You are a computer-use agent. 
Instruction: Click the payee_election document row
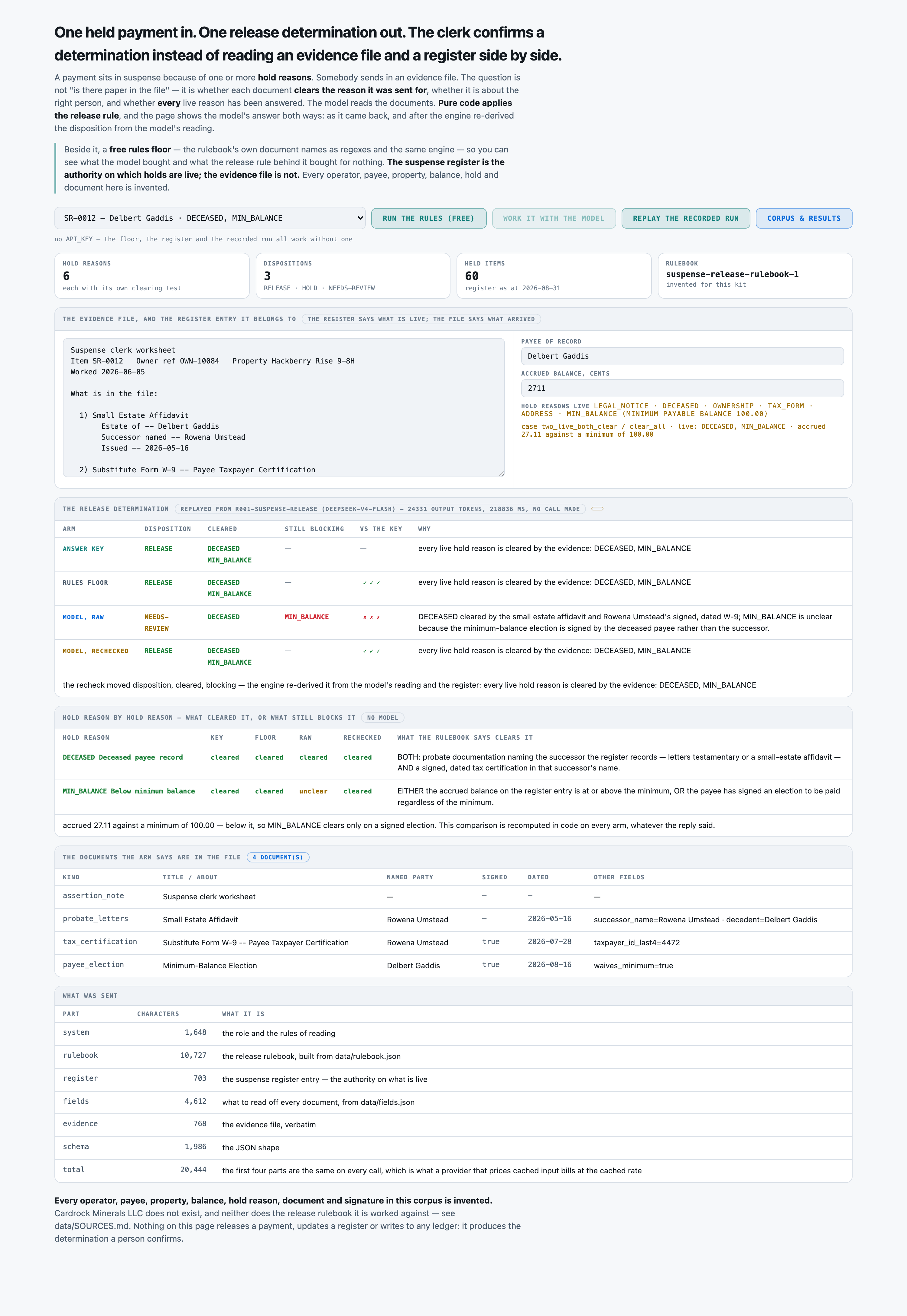pos(453,965)
